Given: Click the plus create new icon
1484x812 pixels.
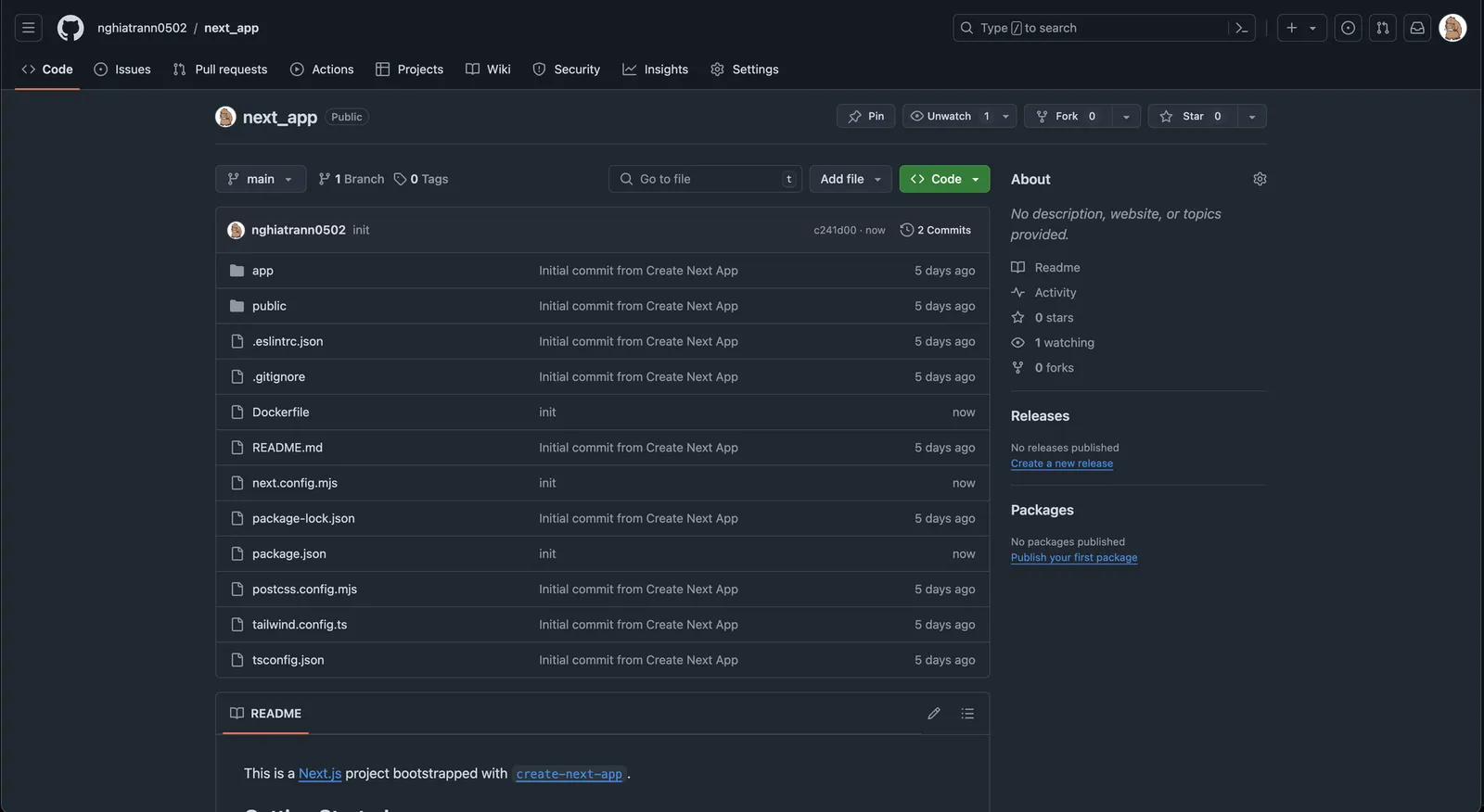Looking at the screenshot, I should [x=1291, y=28].
